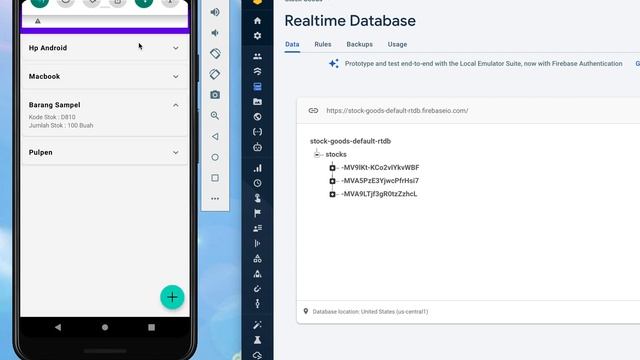This screenshot has width=640, height=360.
Task: Tap Android home navigation button on phone
Action: [105, 327]
